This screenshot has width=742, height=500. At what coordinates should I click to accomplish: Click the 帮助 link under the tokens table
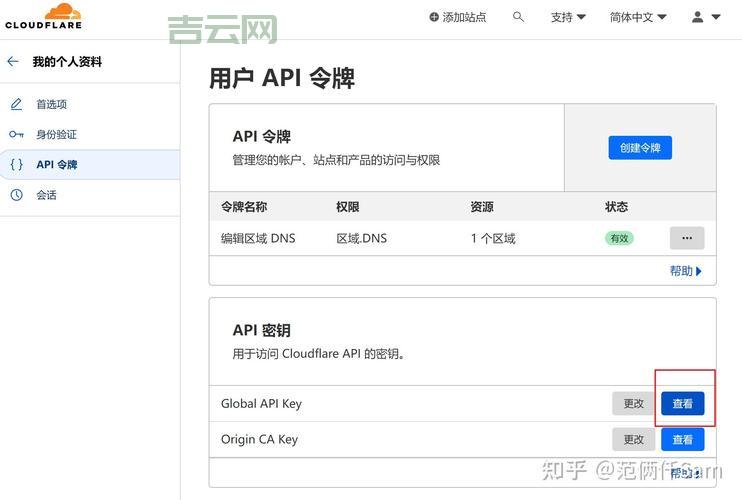tap(686, 271)
